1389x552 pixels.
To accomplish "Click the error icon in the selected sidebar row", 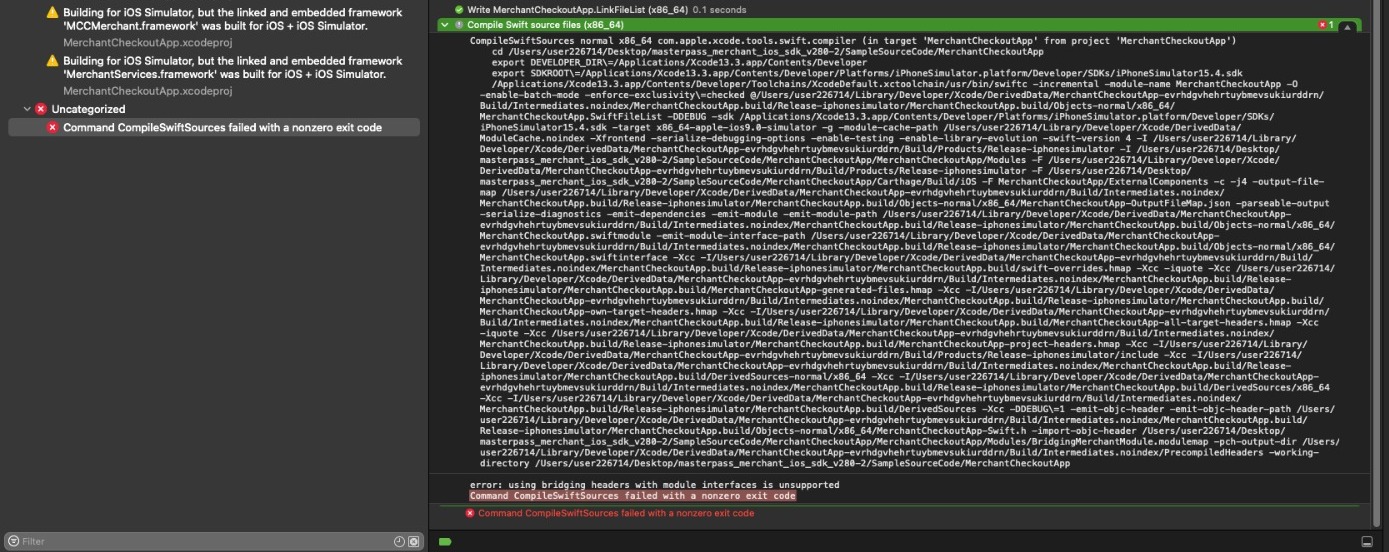I will point(53,128).
